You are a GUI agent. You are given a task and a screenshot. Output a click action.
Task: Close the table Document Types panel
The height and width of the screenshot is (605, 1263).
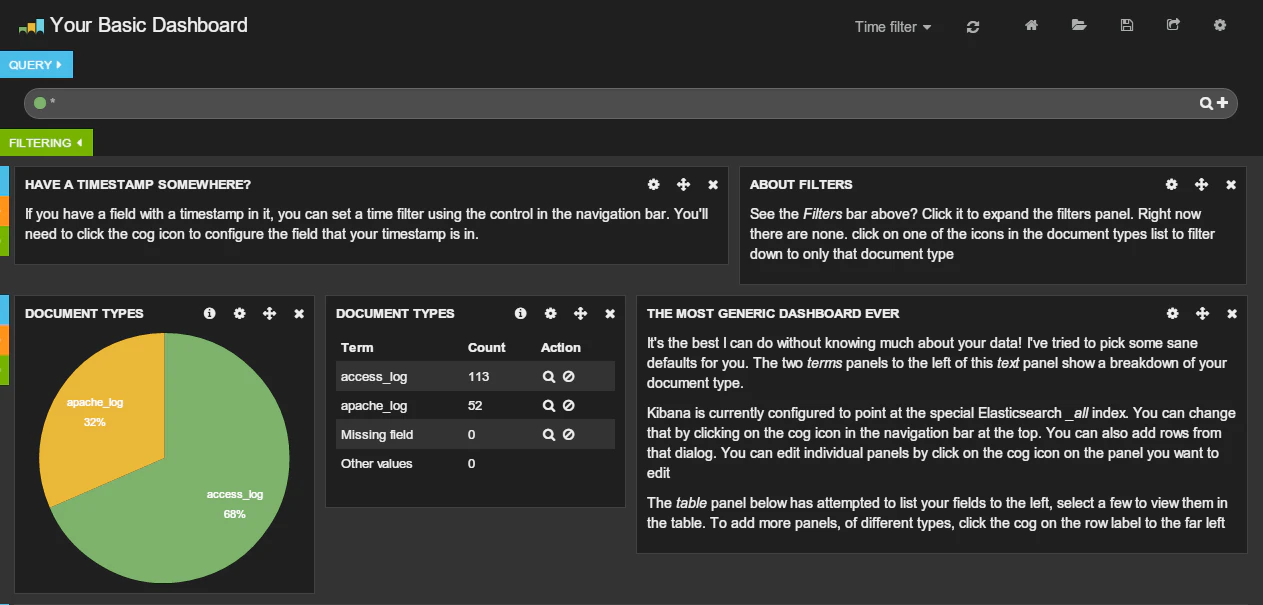click(x=610, y=313)
